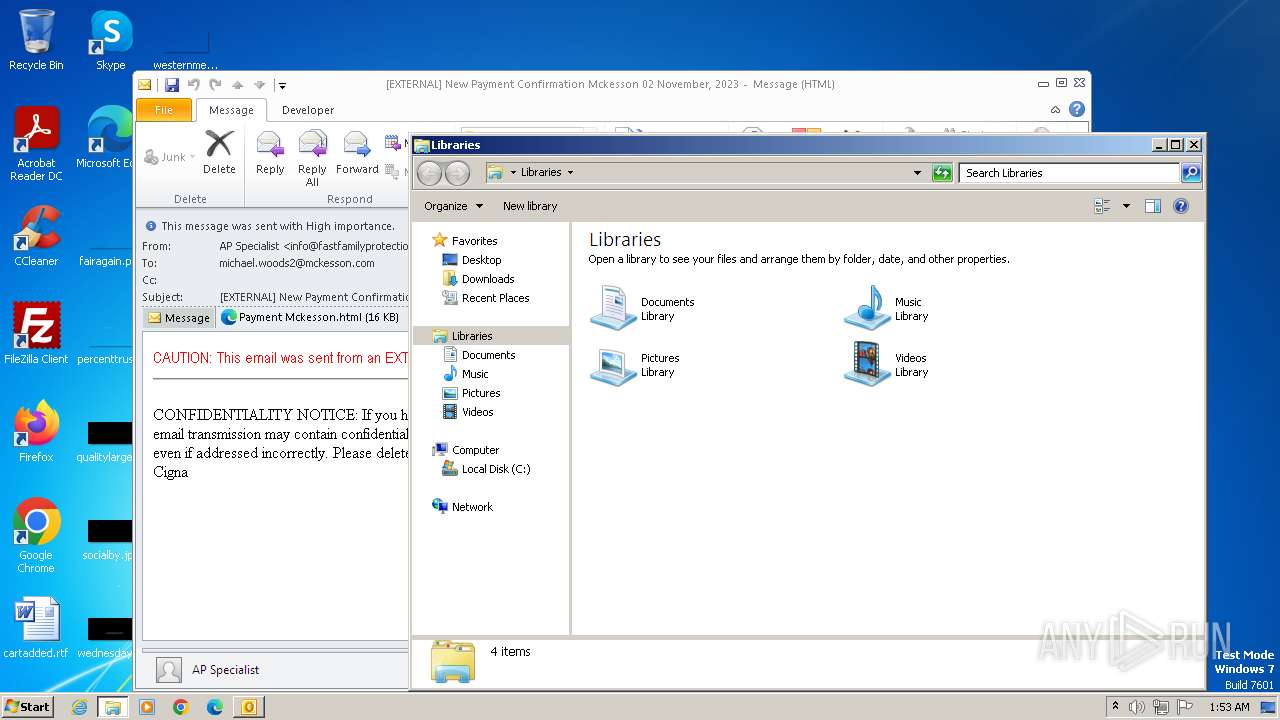Open the Junk dropdown in Outlook ribbon
1280x720 pixels.
[170, 157]
